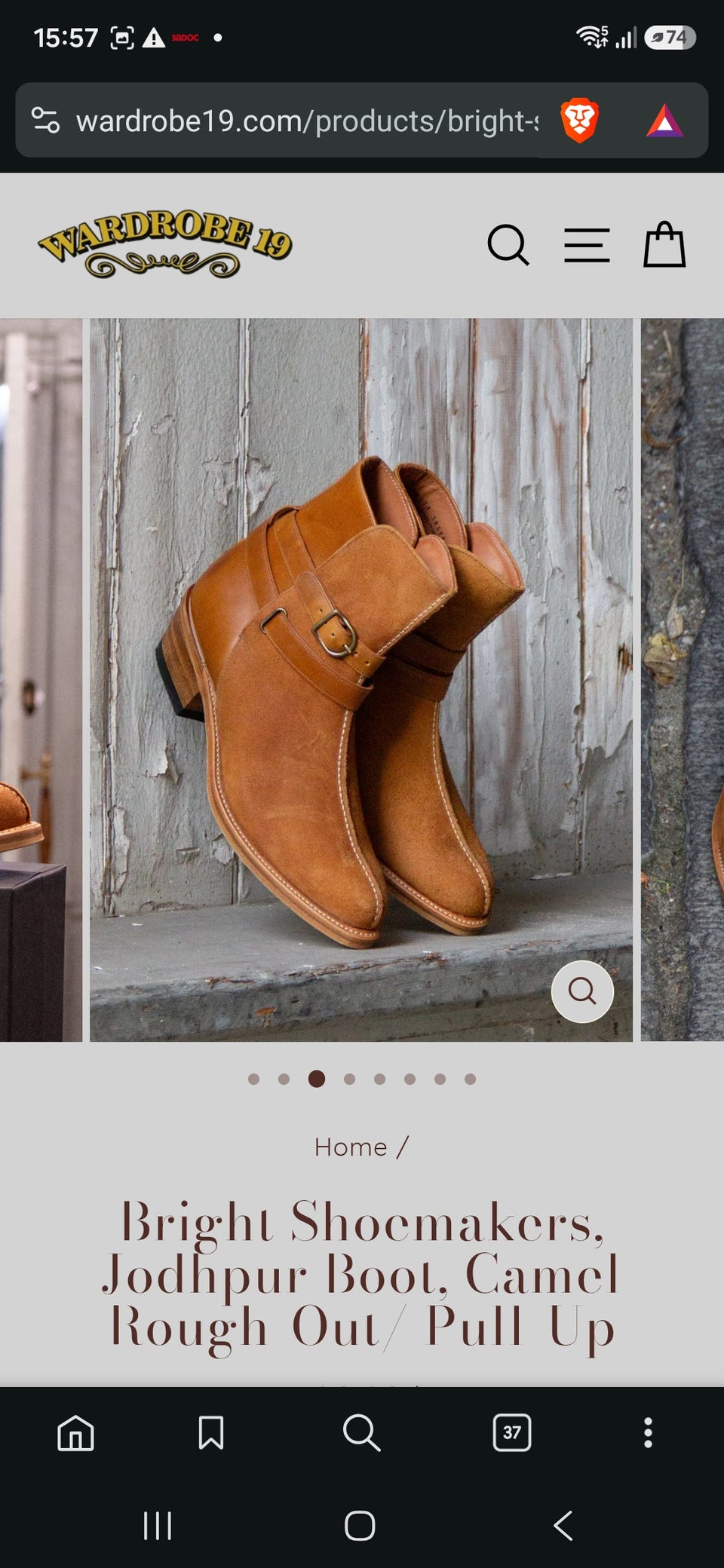This screenshot has width=724, height=1568.
Task: View the shopping bag cart
Action: click(664, 243)
